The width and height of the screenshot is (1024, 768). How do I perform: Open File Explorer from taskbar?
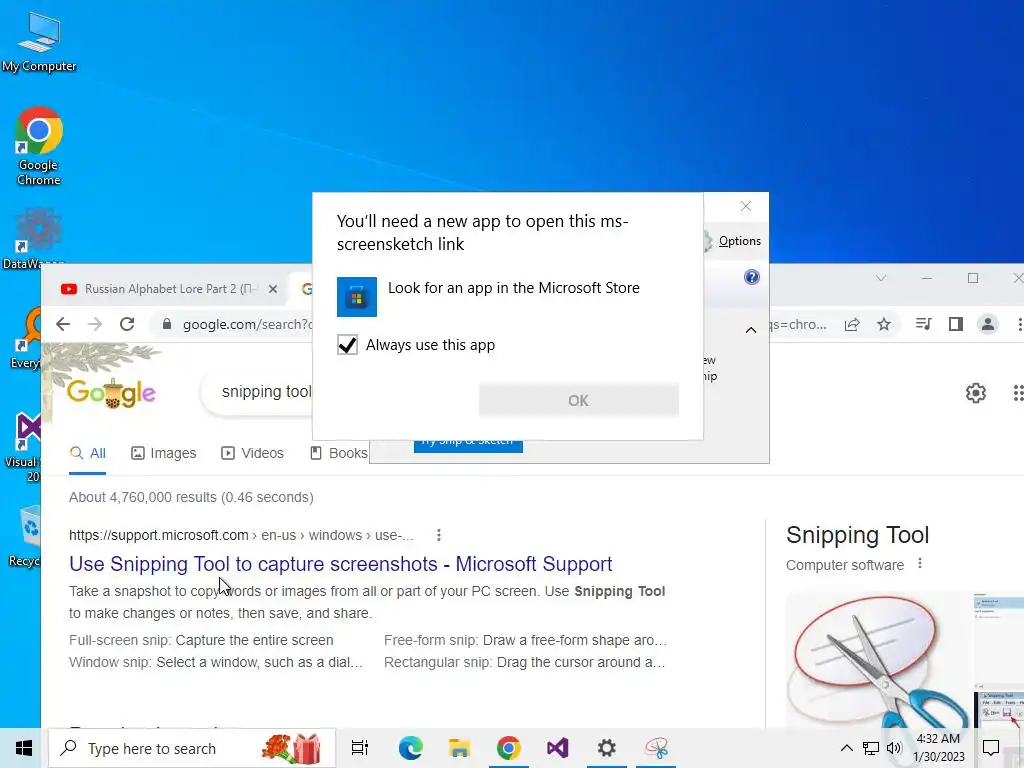(460, 748)
